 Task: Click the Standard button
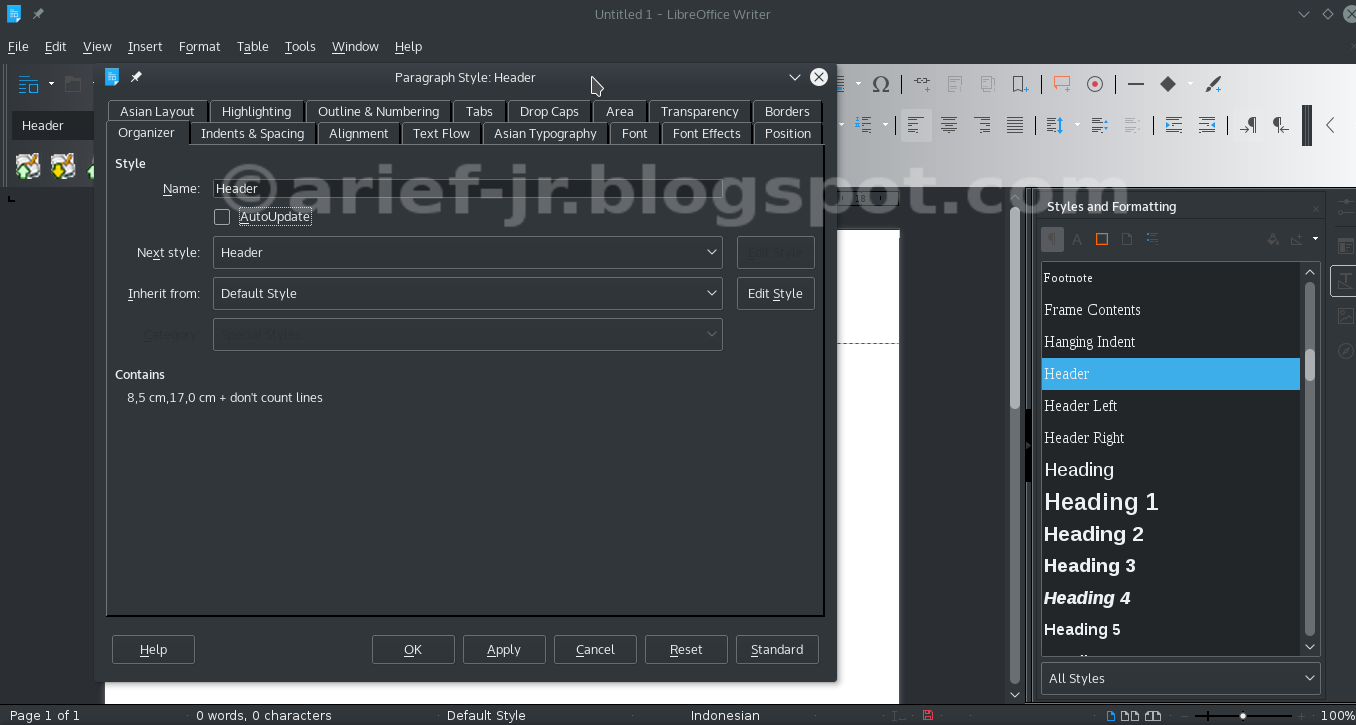pyautogui.click(x=777, y=649)
